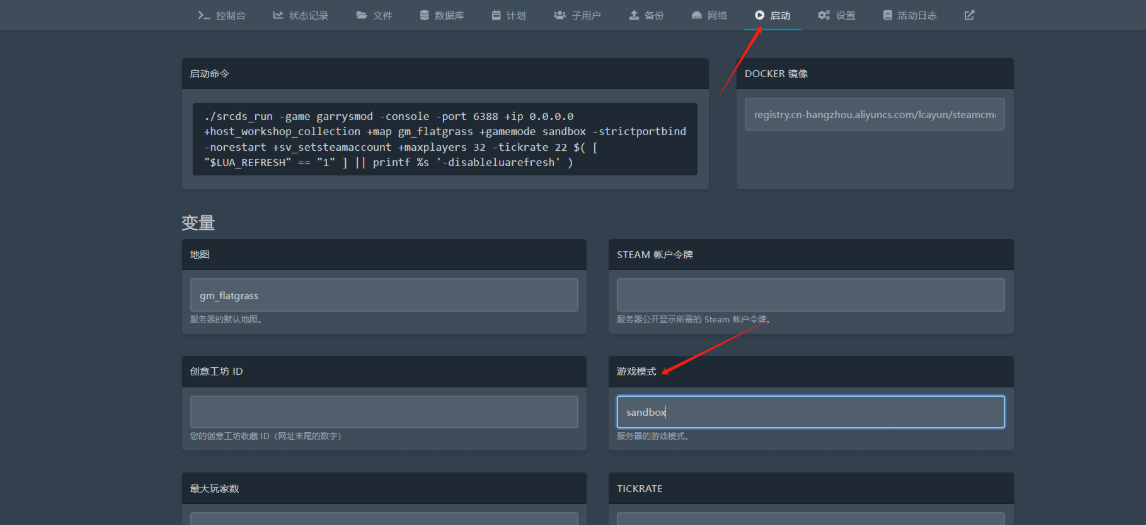Focus the STEAM 帐户令牌 input field
This screenshot has width=1146, height=525.
point(810,295)
